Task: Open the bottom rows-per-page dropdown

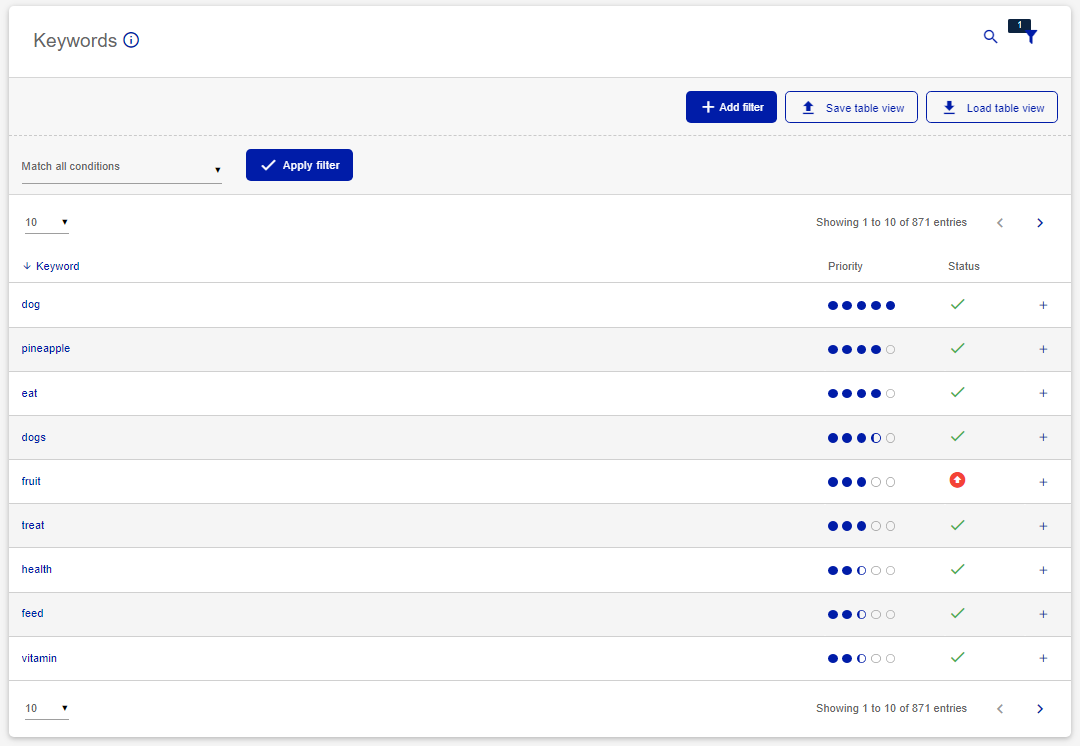Action: 46,709
